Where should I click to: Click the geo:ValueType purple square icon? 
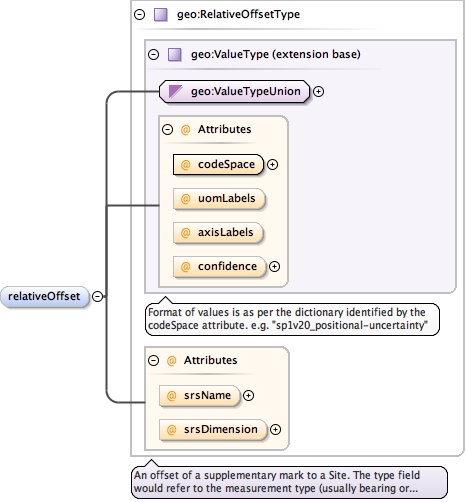174,55
